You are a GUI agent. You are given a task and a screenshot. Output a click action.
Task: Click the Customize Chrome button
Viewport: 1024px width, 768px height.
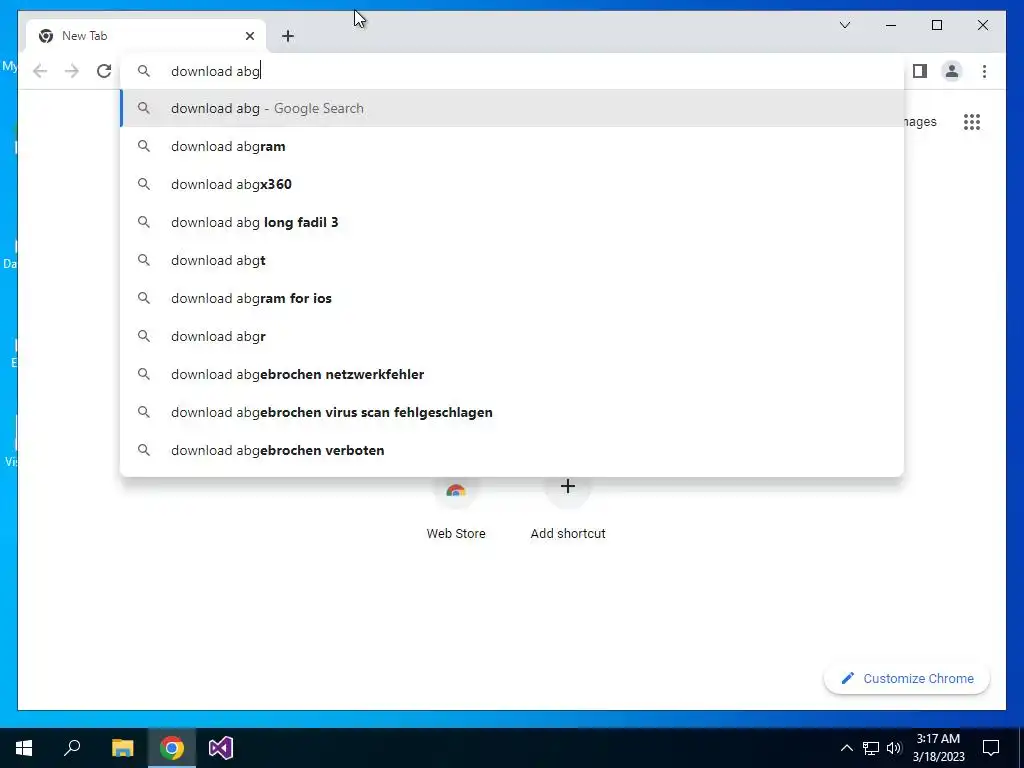point(907,679)
